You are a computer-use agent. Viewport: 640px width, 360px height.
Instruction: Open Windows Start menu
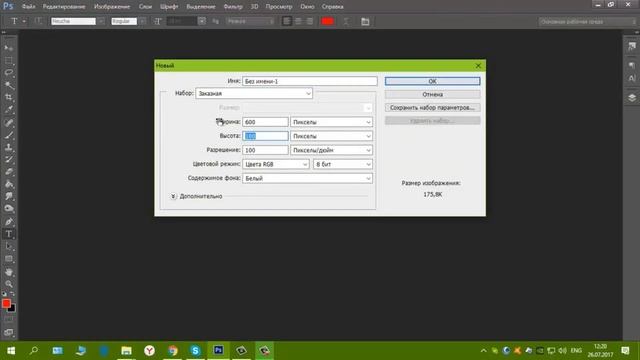pyautogui.click(x=11, y=351)
